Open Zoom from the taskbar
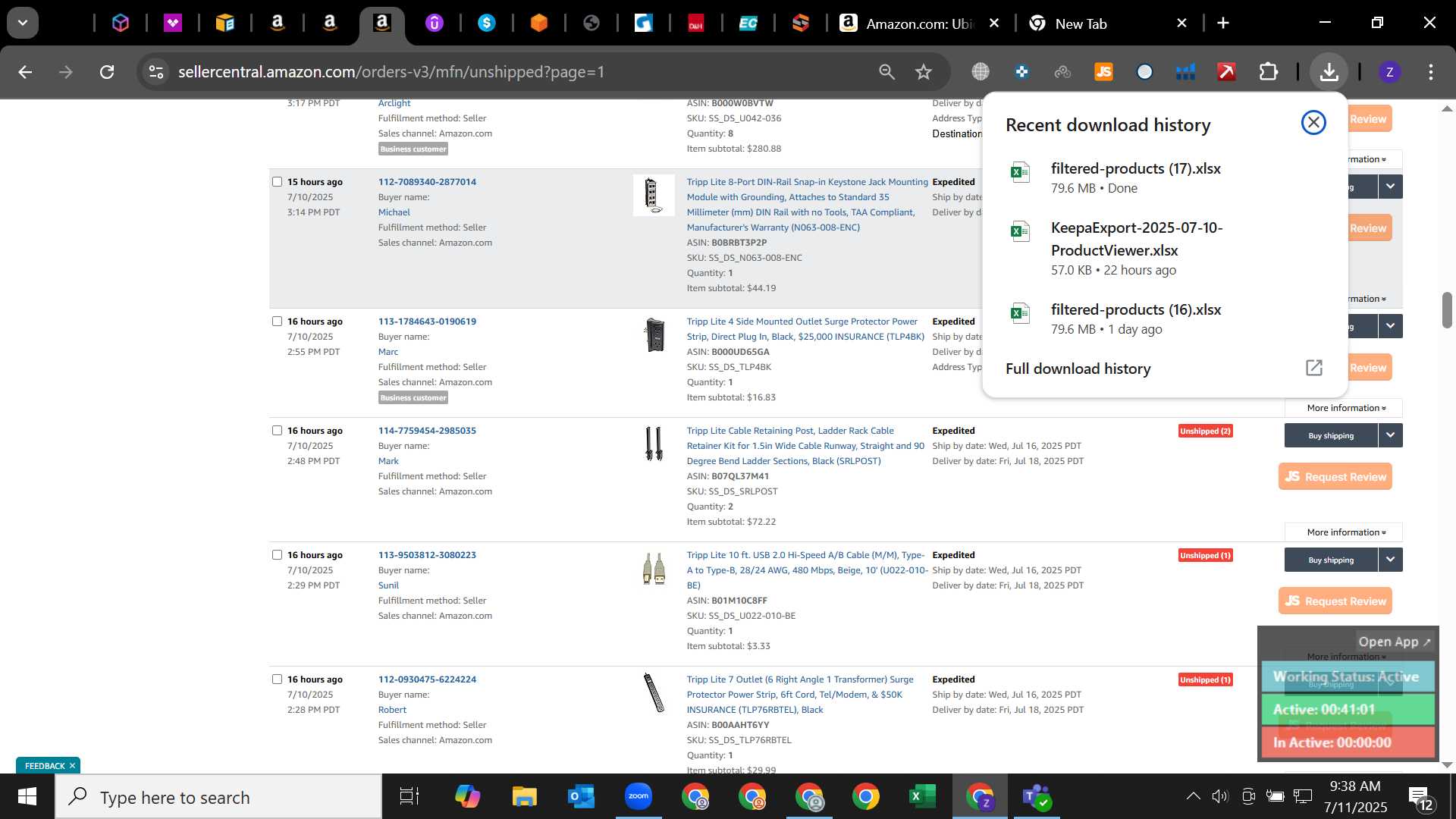1456x819 pixels. [639, 796]
